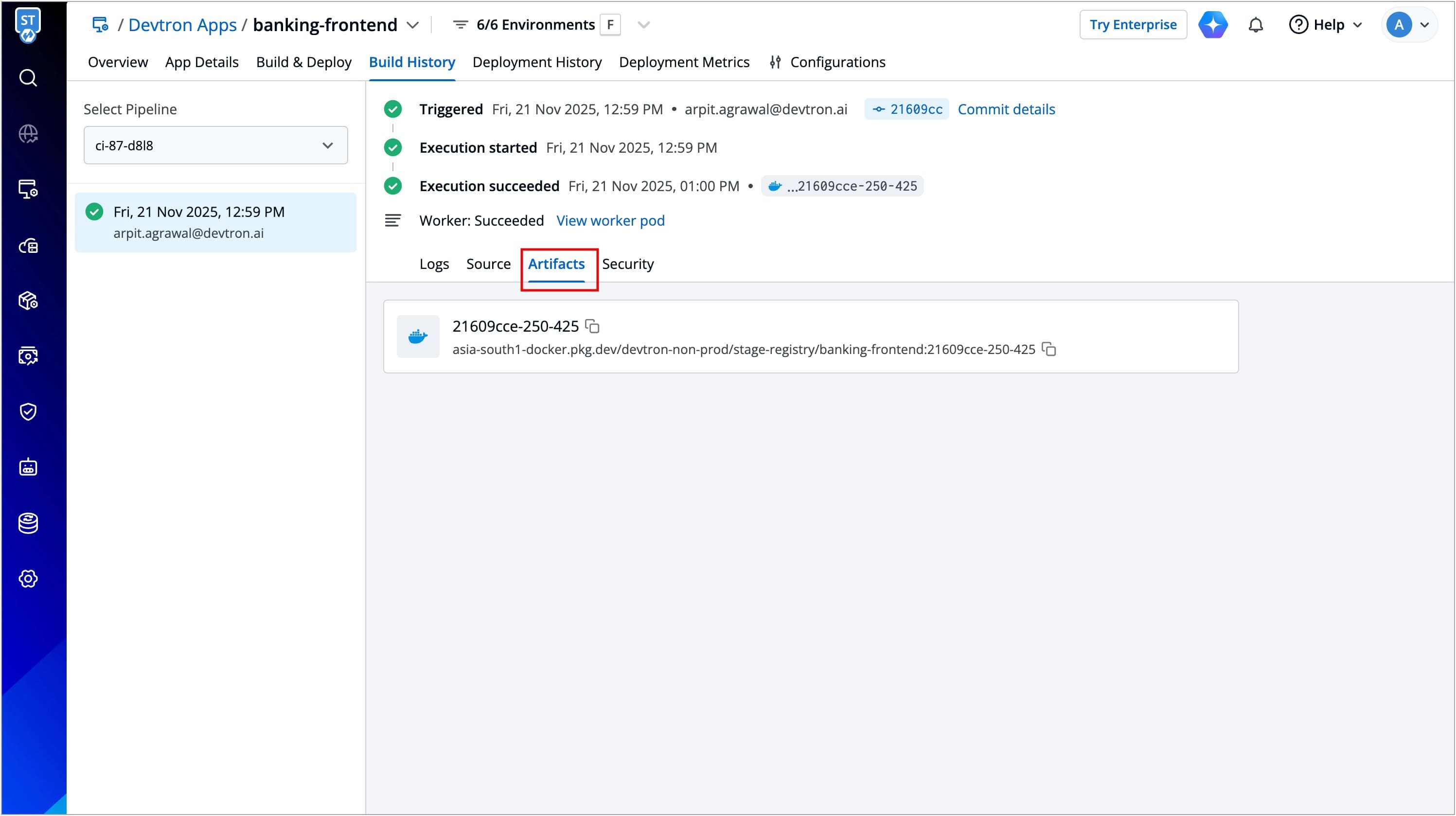Open the security shield sidebar icon

pos(28,411)
